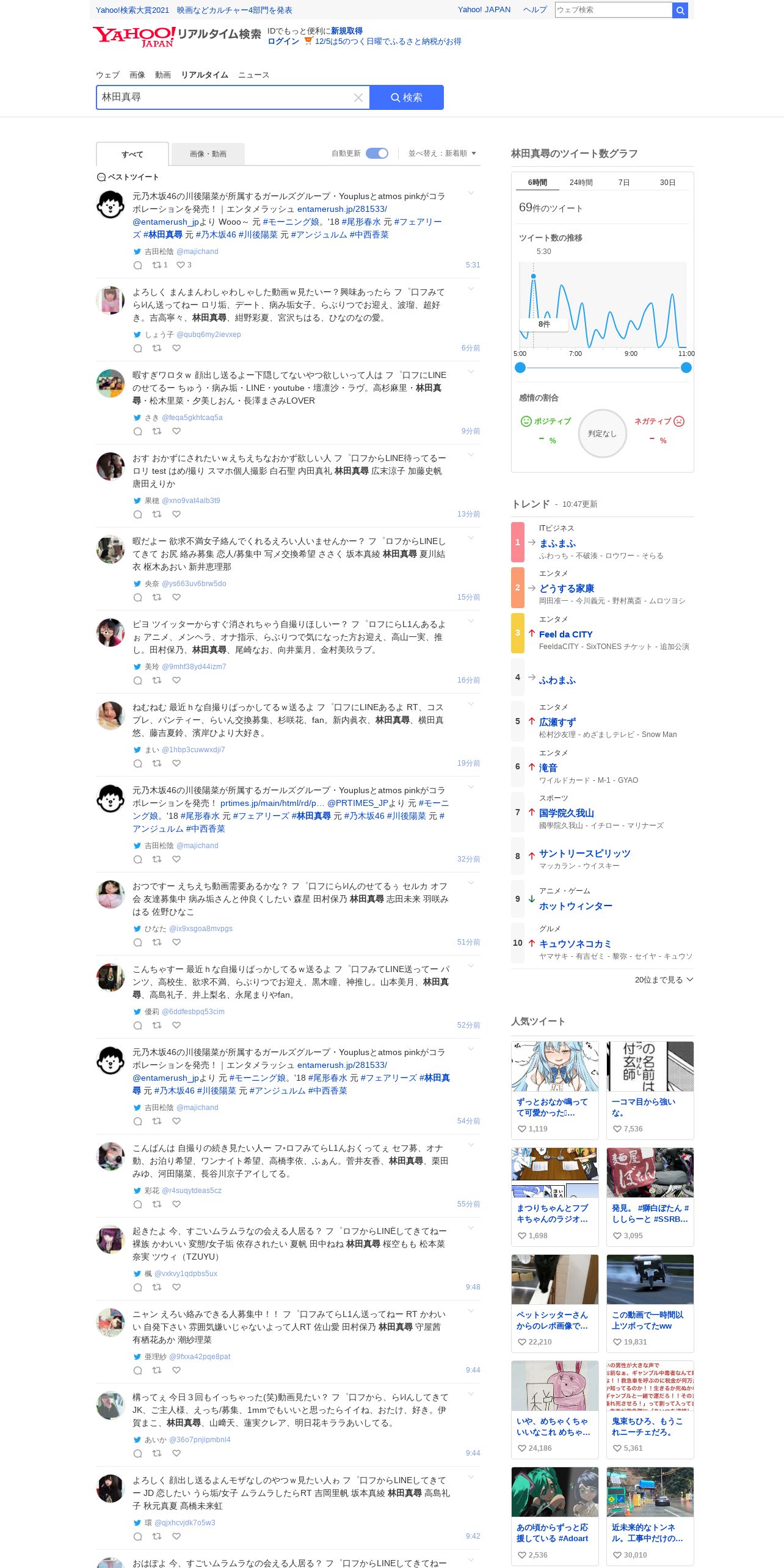This screenshot has width=784, height=1568.
Task: Click the ウェブ検索 input field
Action: coord(613,10)
